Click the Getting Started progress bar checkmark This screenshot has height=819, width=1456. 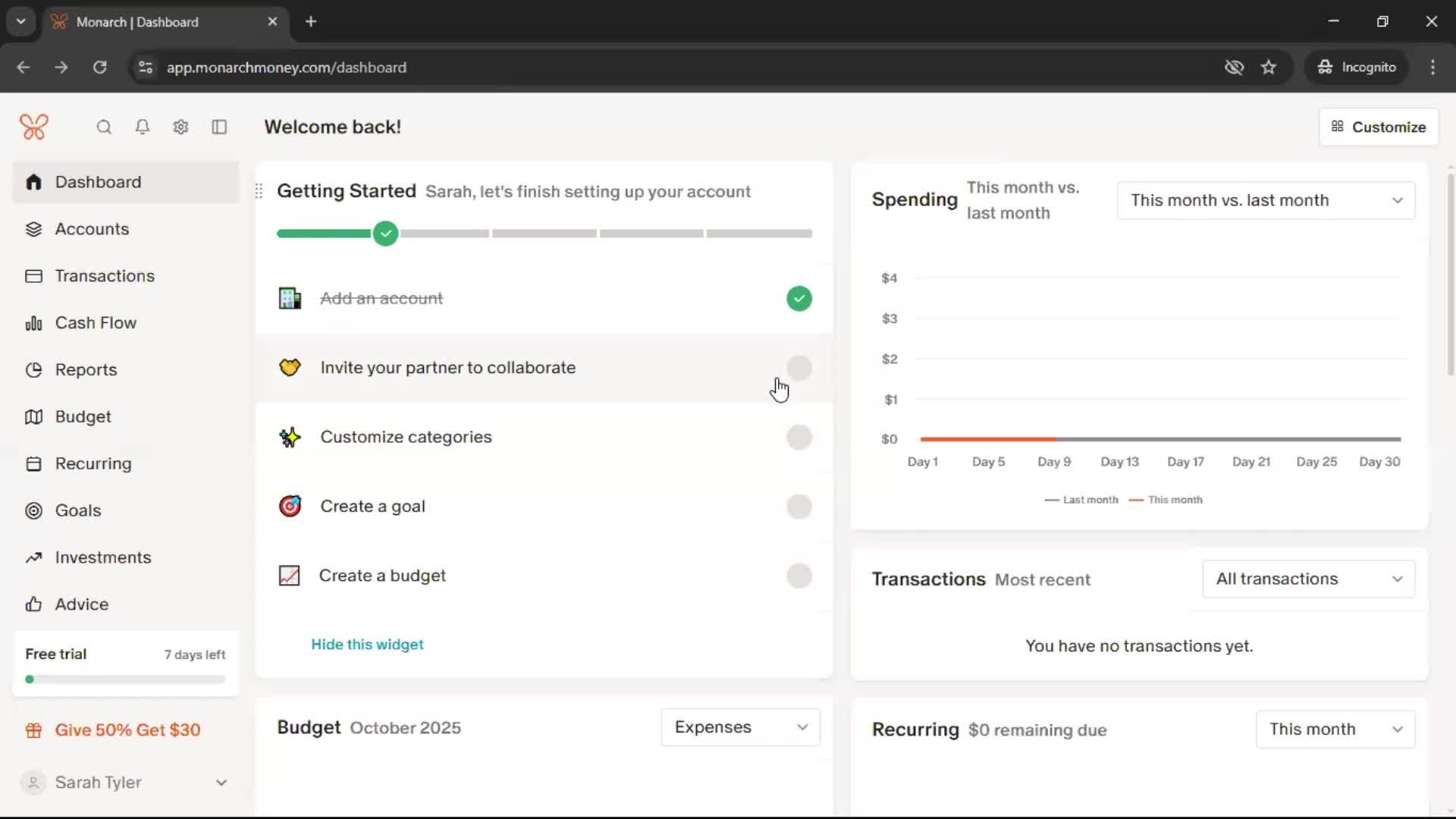pyautogui.click(x=385, y=234)
